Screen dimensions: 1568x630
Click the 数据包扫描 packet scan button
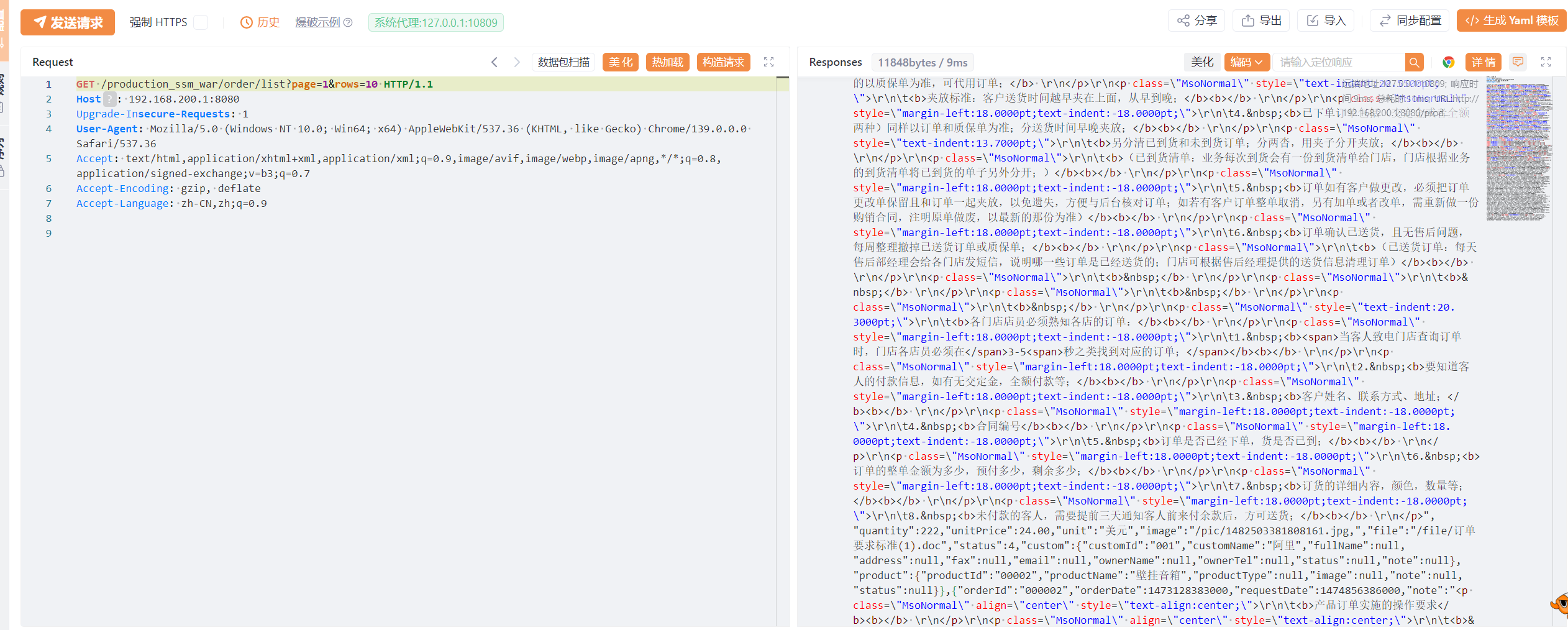coord(563,62)
